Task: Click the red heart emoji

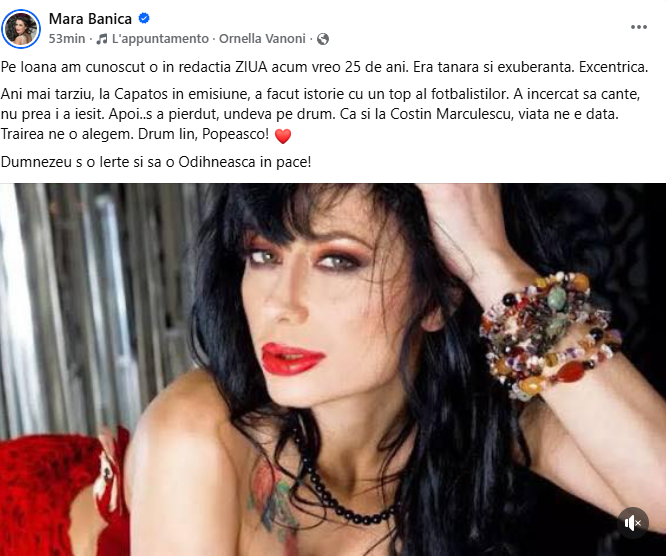Action: 283,136
